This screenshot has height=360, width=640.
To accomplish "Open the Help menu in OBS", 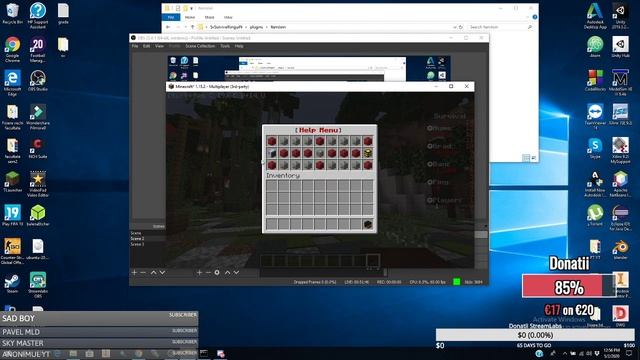I will (x=239, y=46).
